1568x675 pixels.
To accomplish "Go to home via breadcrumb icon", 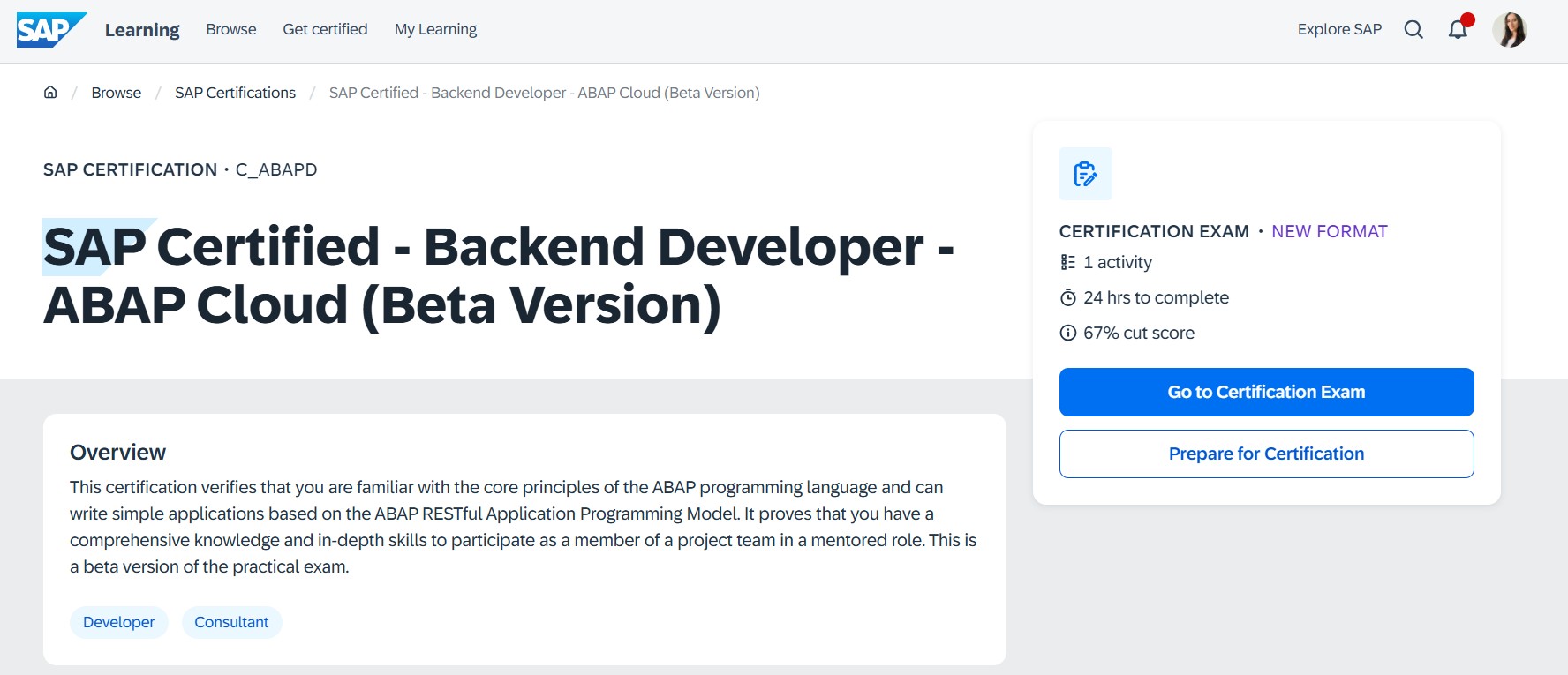I will click(x=50, y=93).
